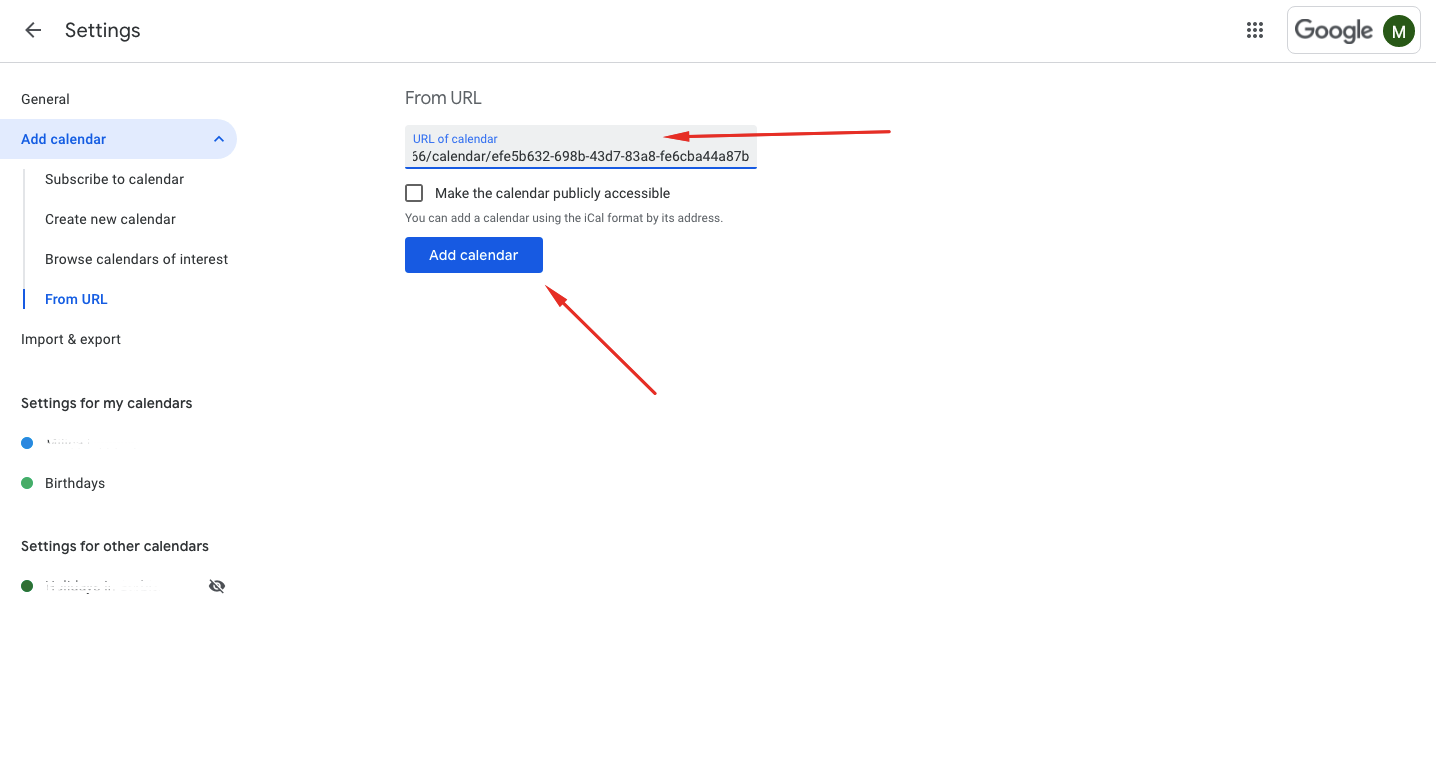Go back using the back arrow
The image size is (1436, 761).
(x=32, y=30)
